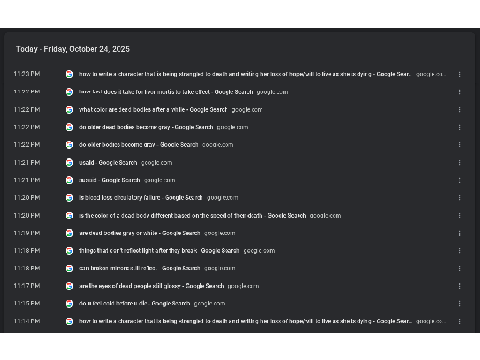Screen dimensions: 480x360
Task: Click the 'Today - Friday, October 24, 2025' heading
Action: (x=73, y=49)
